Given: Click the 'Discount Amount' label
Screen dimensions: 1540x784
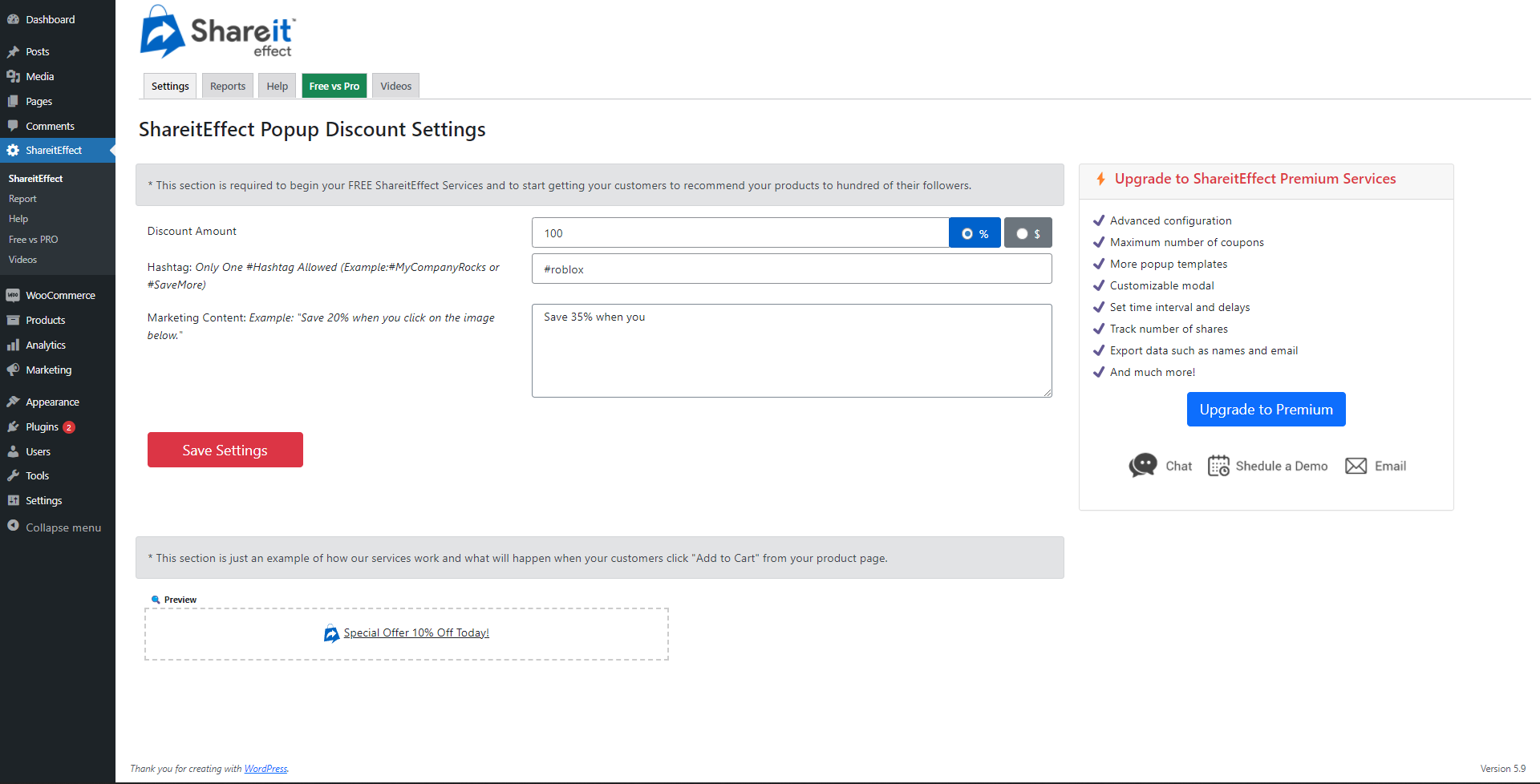Looking at the screenshot, I should click(x=192, y=231).
